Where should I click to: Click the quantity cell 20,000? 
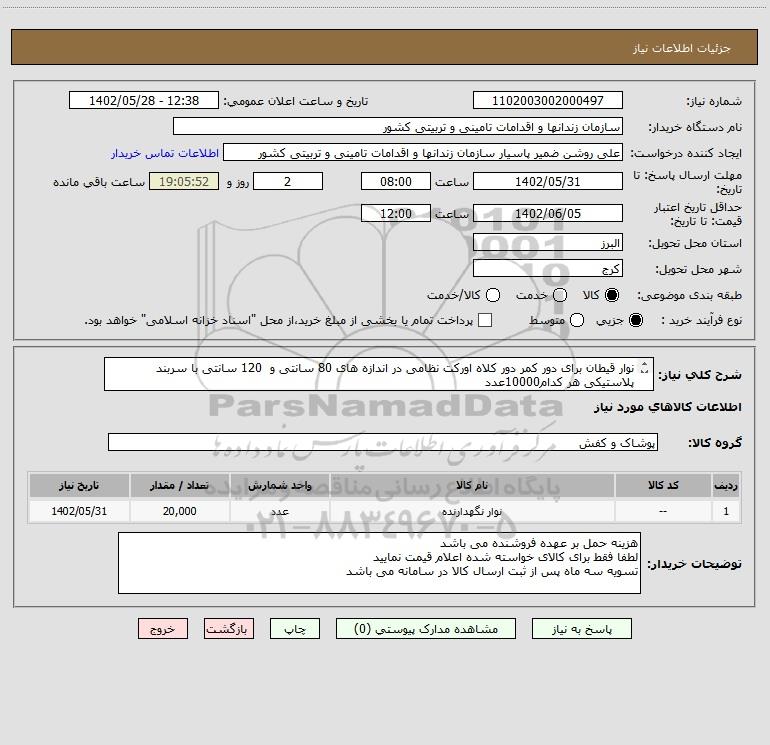click(179, 511)
